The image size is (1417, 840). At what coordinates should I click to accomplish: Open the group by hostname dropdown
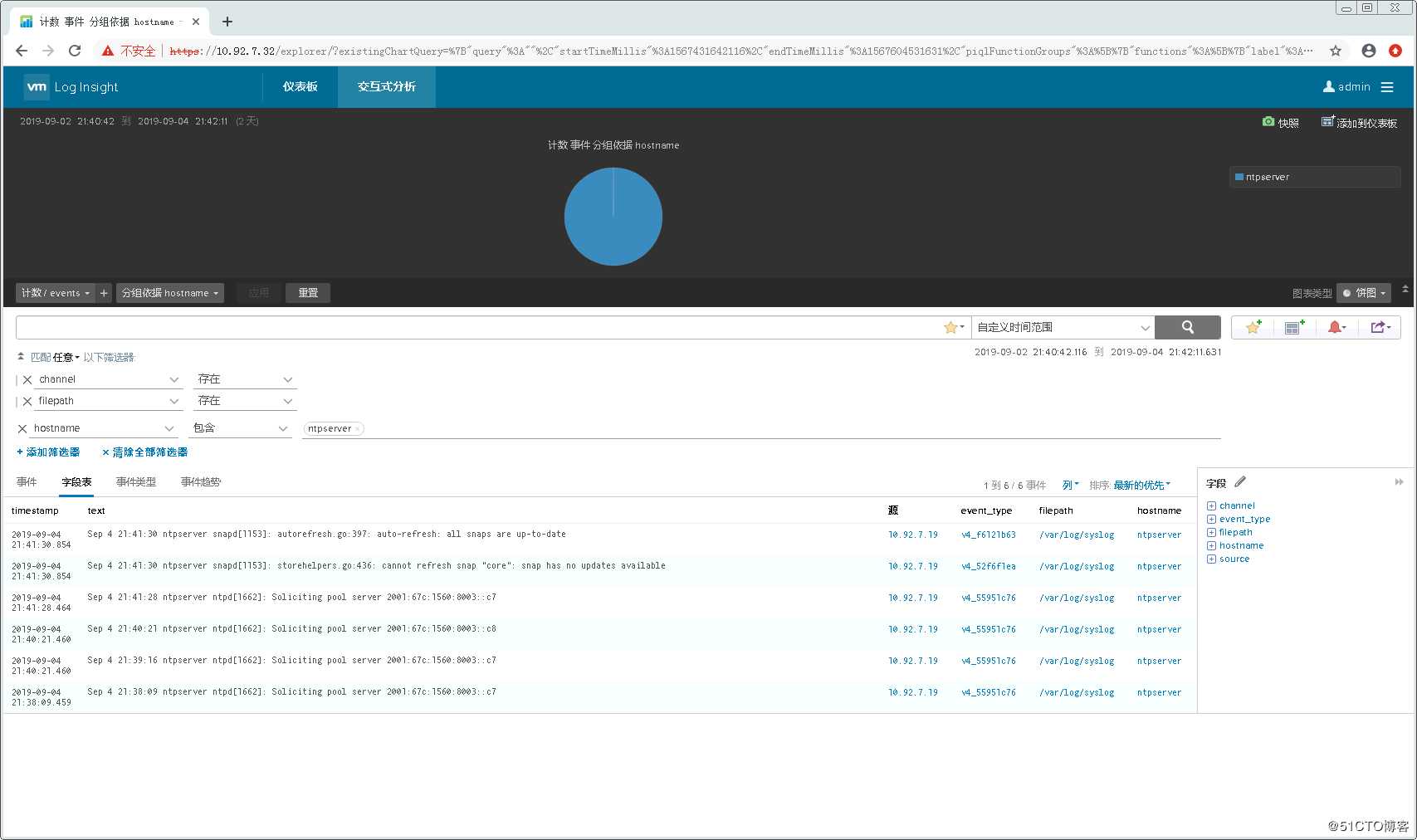pos(170,293)
